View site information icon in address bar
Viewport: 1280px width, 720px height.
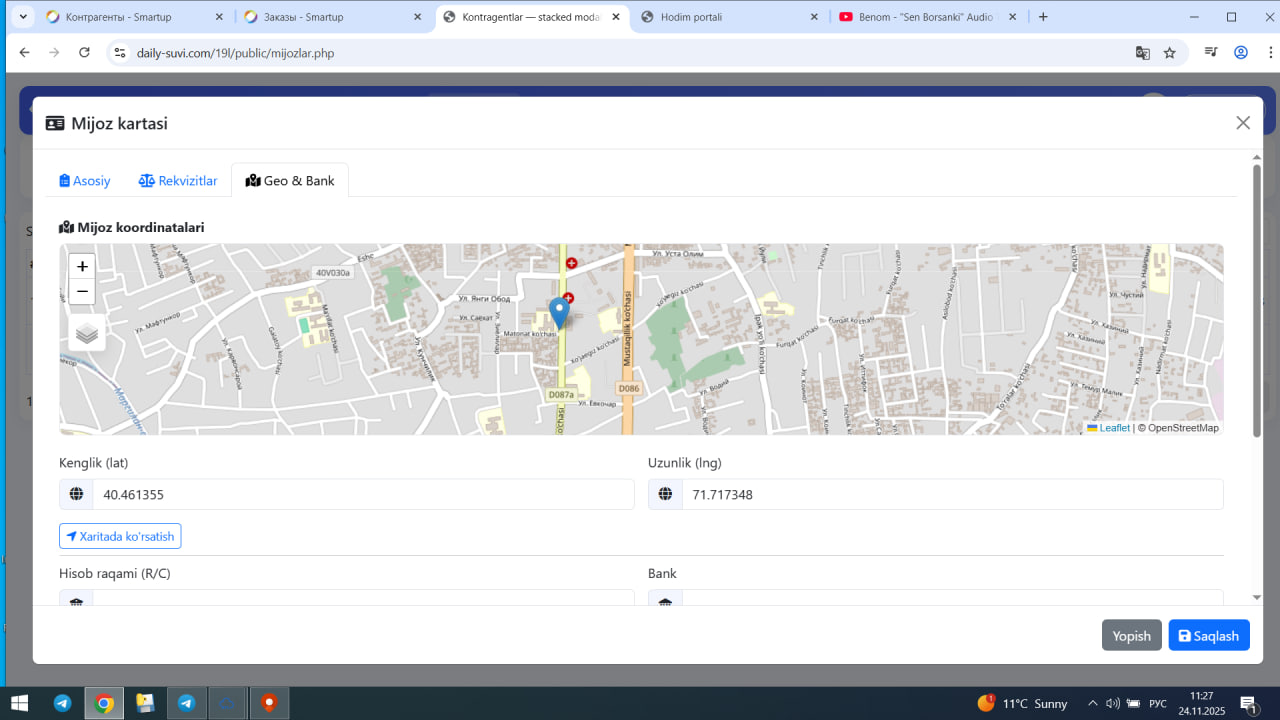(x=120, y=53)
